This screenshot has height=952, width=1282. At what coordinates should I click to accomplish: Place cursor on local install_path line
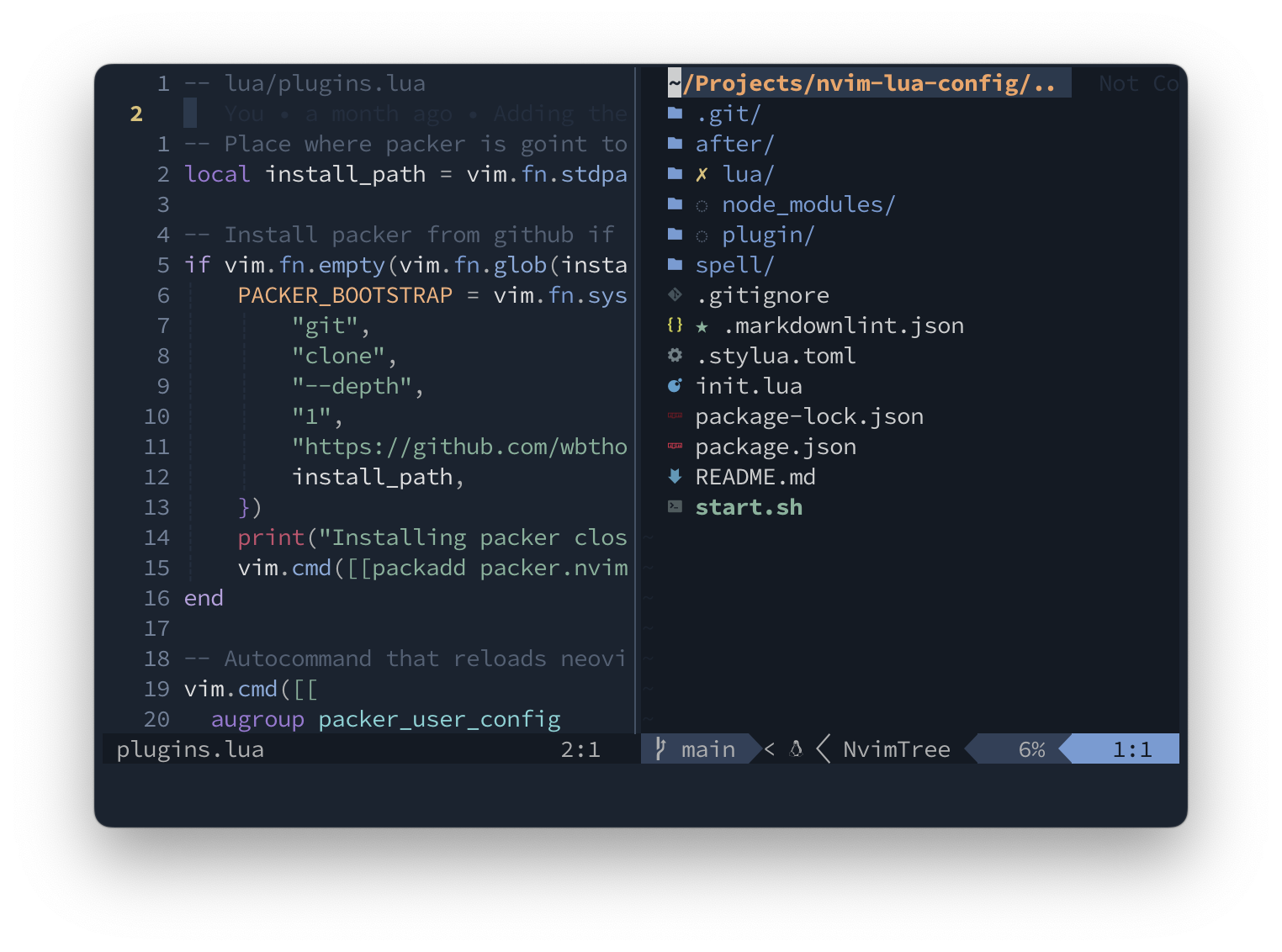pos(405,174)
